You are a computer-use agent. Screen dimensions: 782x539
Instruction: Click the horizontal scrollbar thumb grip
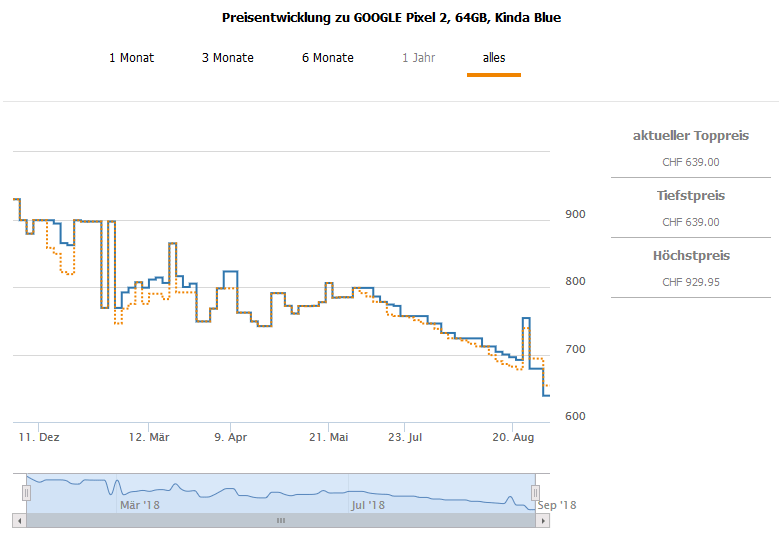[281, 521]
